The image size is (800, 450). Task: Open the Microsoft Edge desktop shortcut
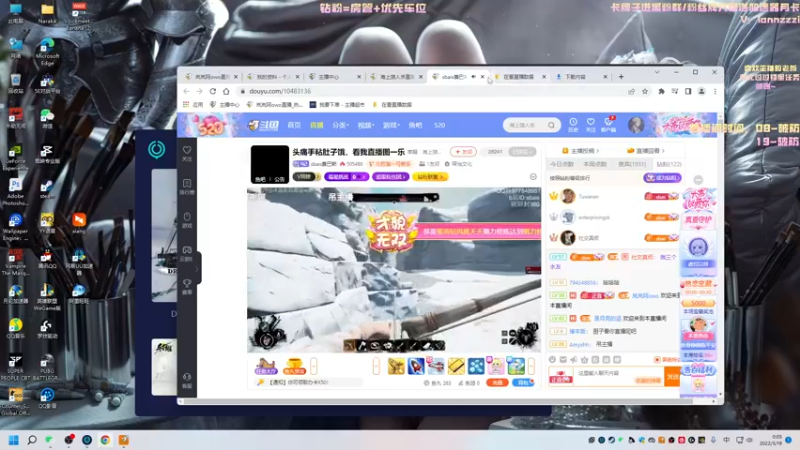pos(47,52)
